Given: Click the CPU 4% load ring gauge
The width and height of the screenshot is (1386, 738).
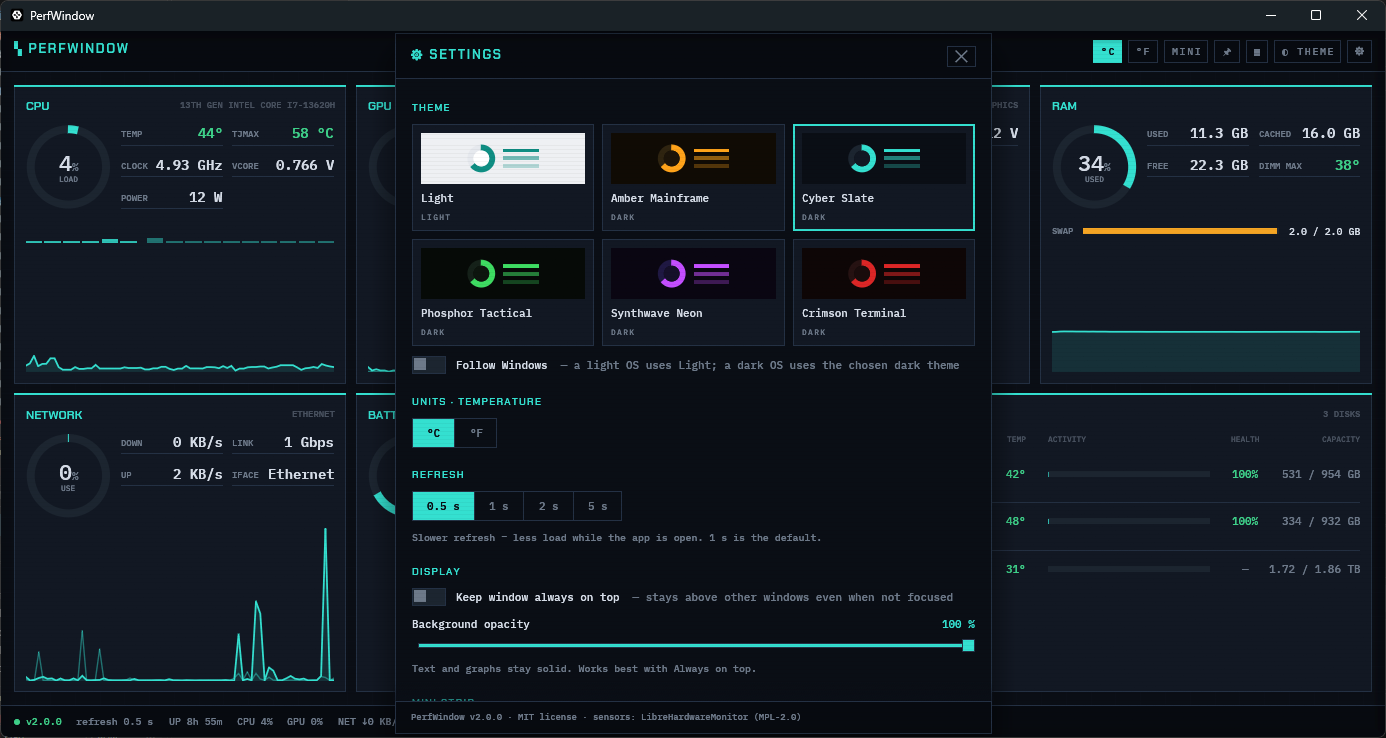Looking at the screenshot, I should coord(68,166).
